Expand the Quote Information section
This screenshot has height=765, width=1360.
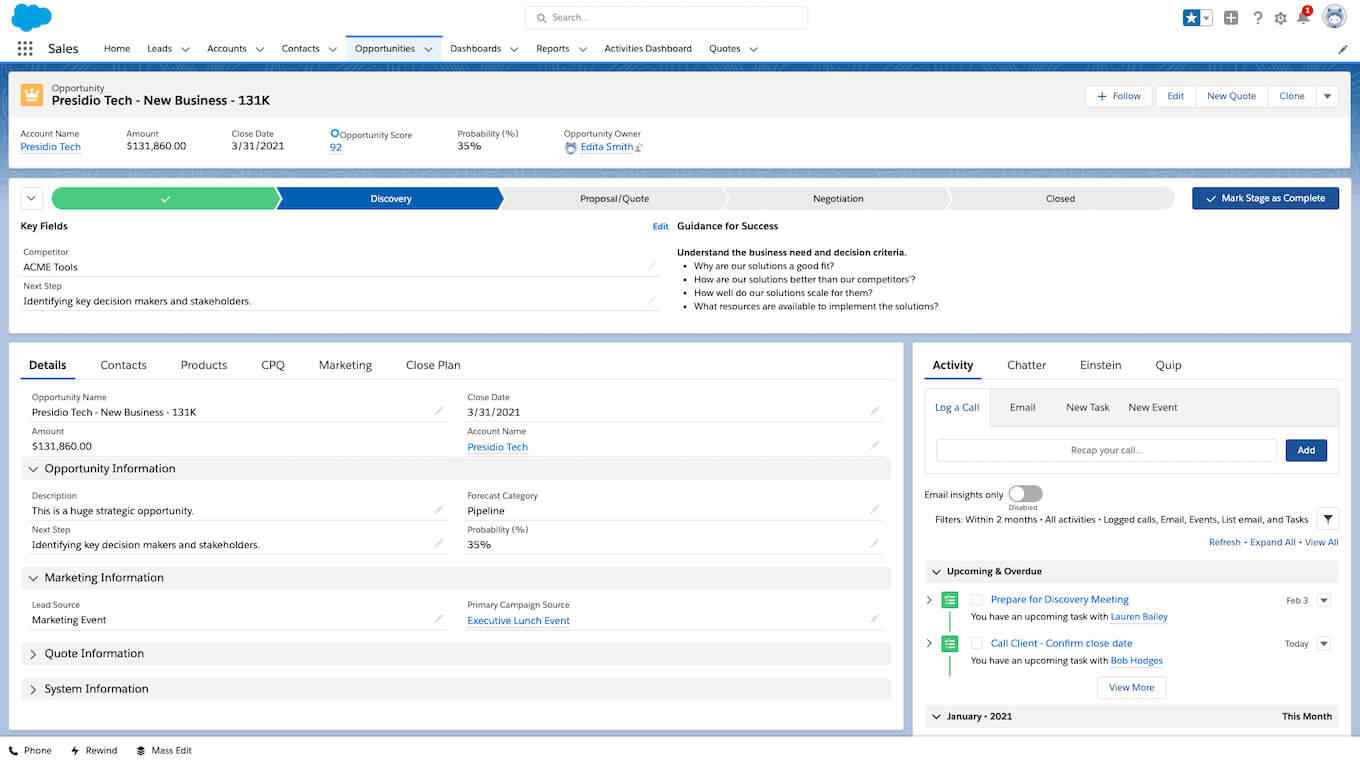[34, 654]
